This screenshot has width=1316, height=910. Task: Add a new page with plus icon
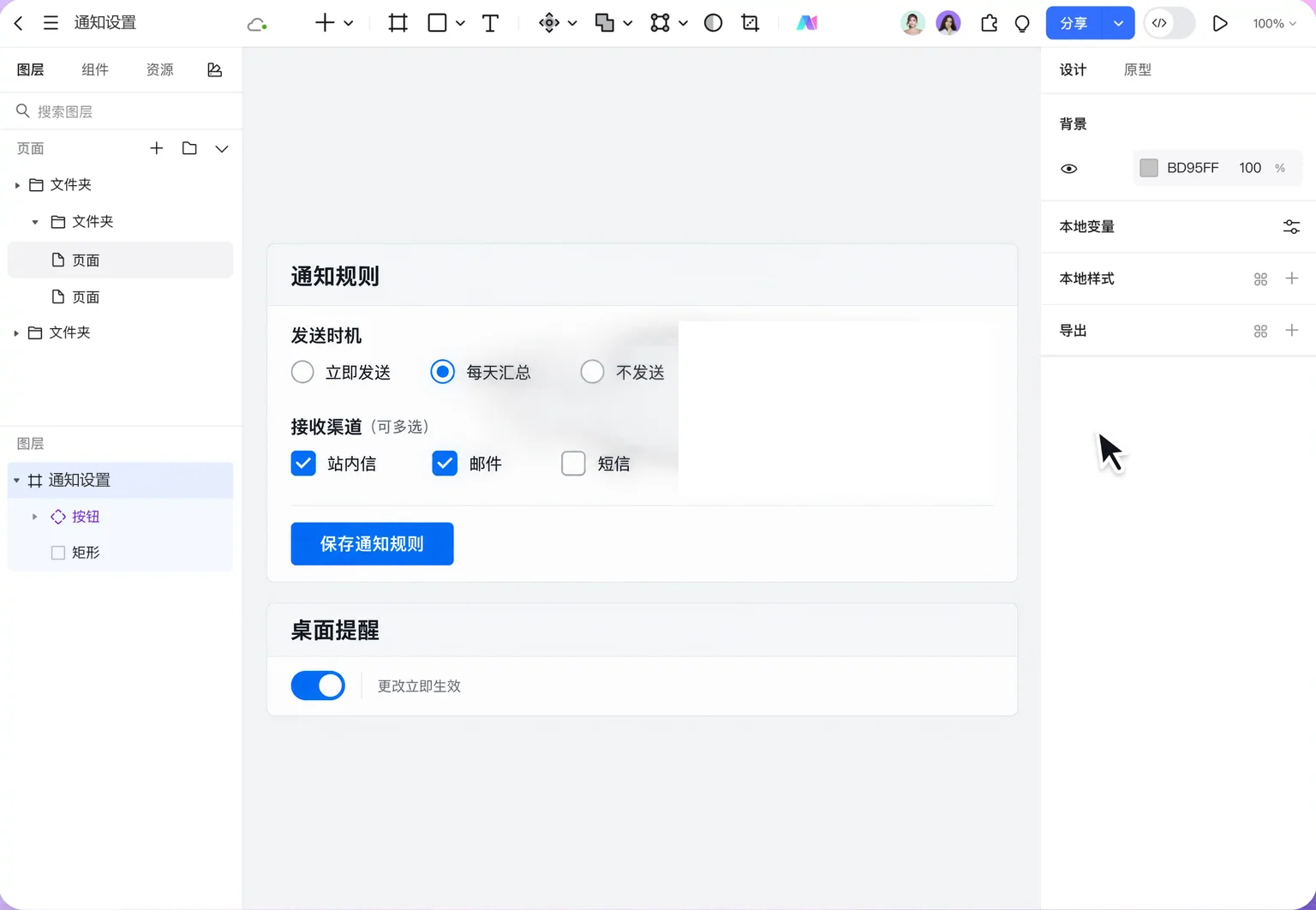tap(156, 148)
